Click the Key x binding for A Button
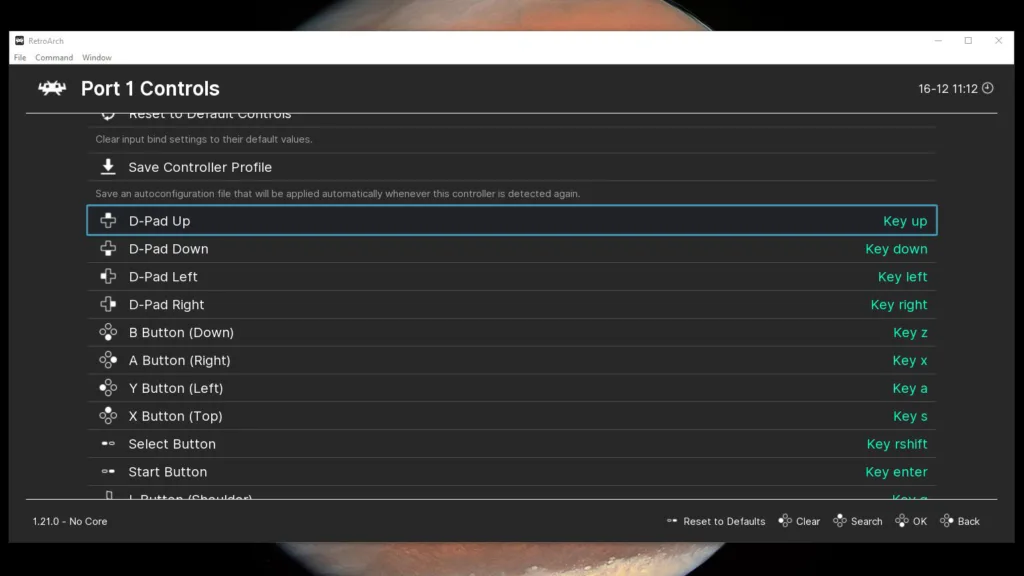 coord(909,360)
